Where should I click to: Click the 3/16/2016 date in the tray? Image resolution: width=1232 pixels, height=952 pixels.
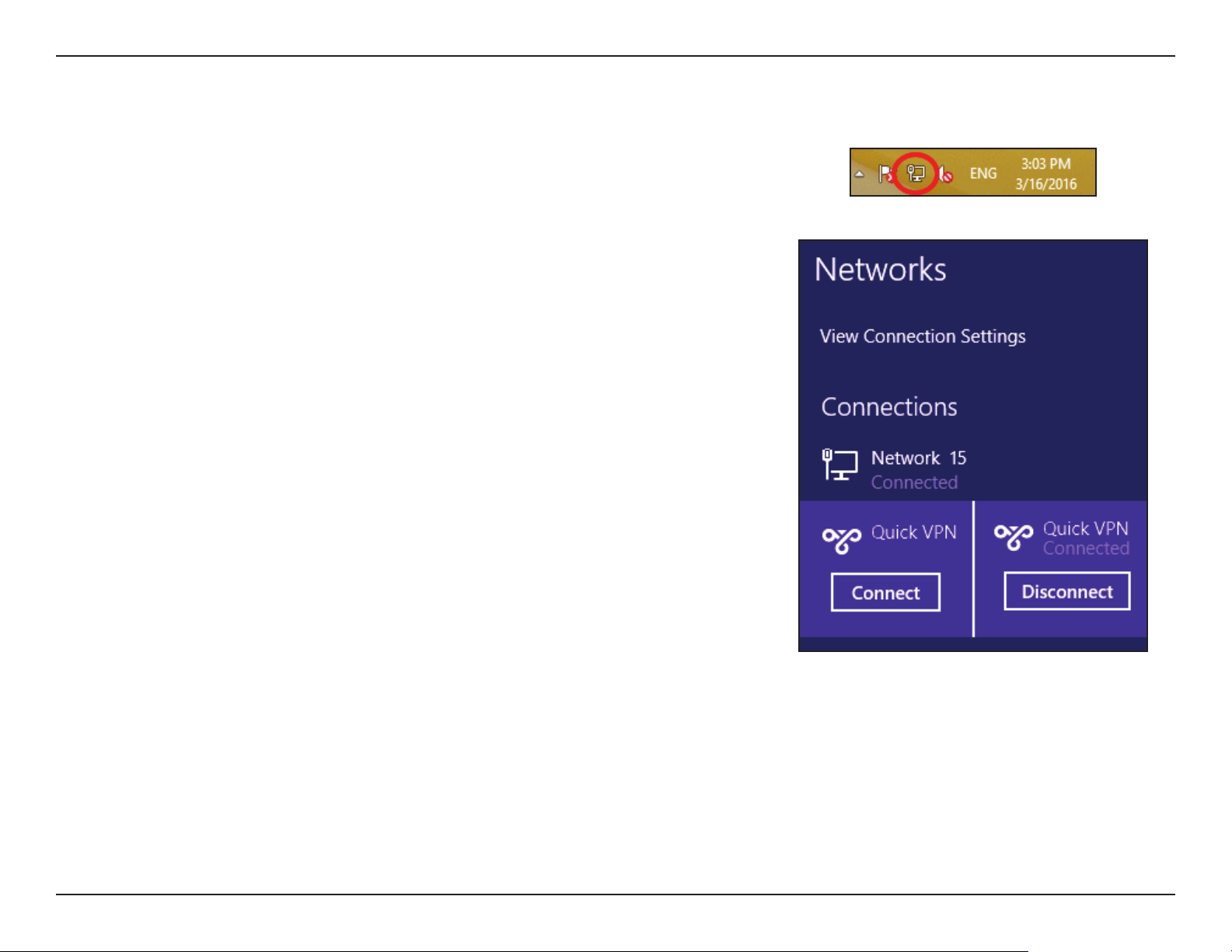tap(1046, 184)
